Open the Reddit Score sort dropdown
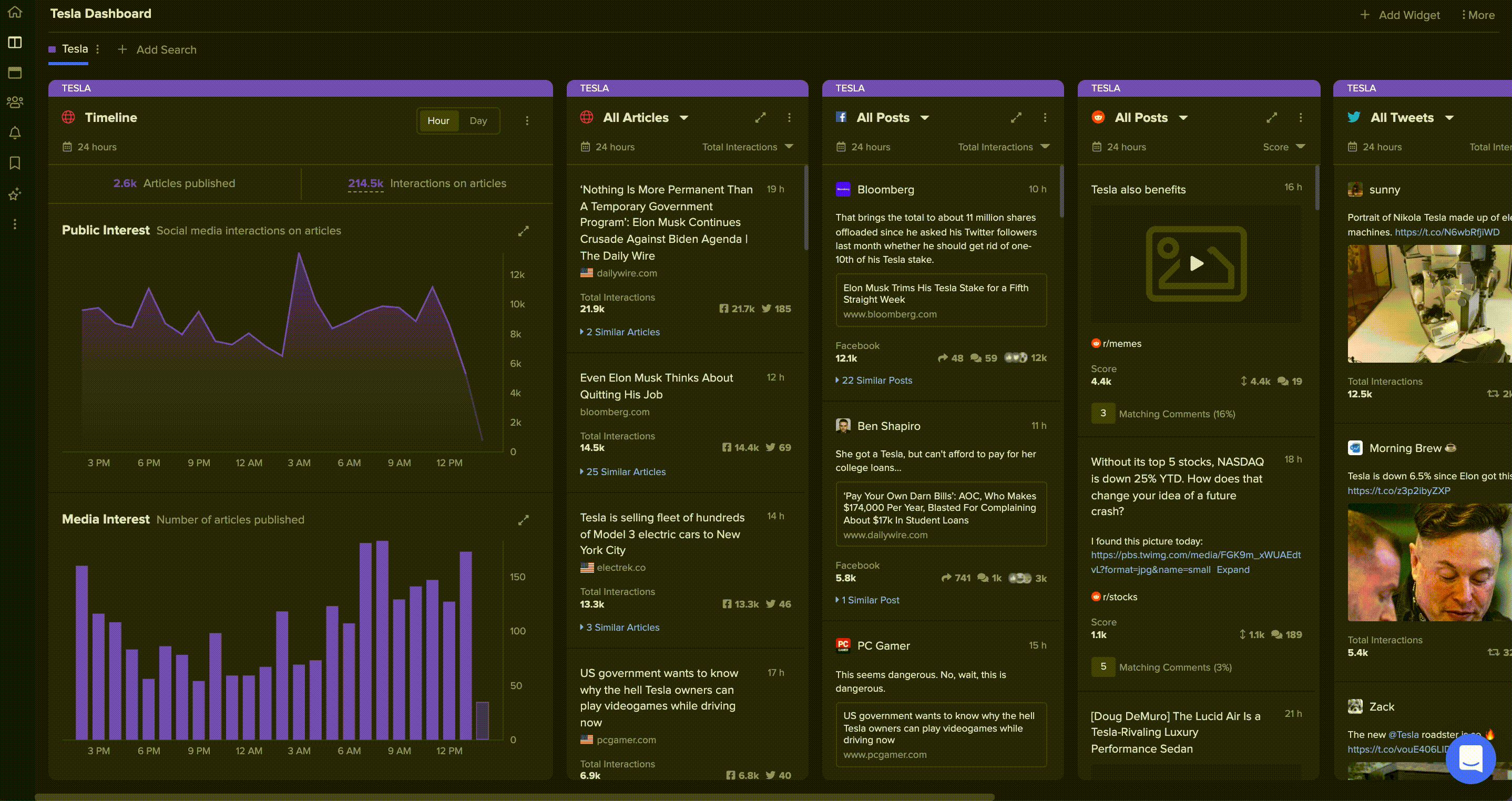 point(1284,147)
